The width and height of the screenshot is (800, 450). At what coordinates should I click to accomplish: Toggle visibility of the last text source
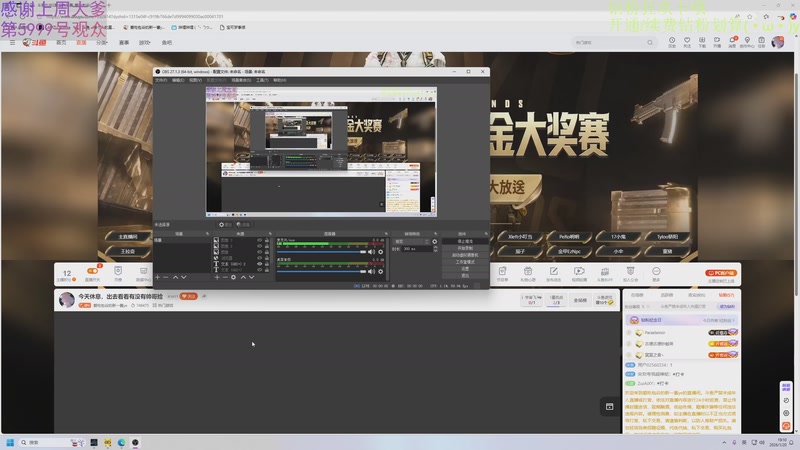(x=259, y=270)
